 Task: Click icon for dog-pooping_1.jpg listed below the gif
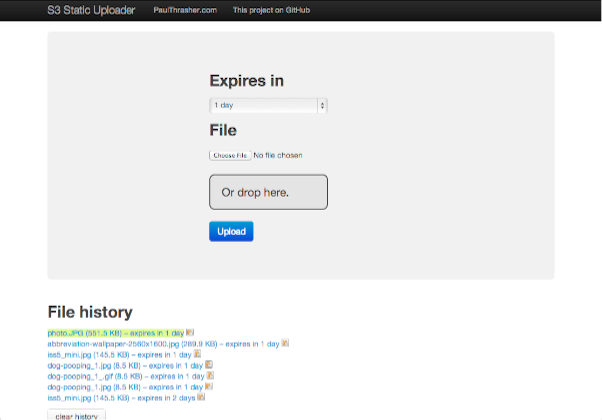click(208, 386)
